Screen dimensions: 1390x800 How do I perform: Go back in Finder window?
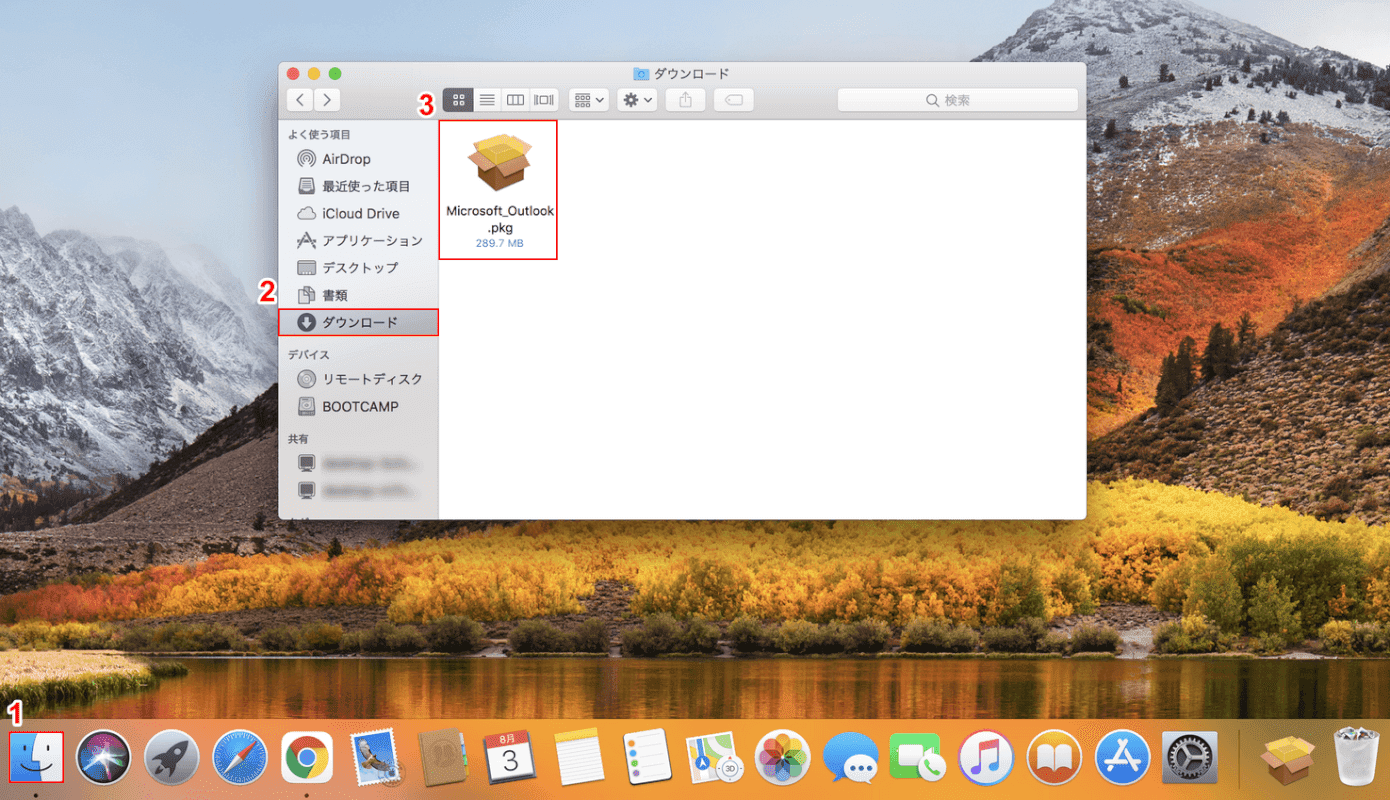pos(300,100)
